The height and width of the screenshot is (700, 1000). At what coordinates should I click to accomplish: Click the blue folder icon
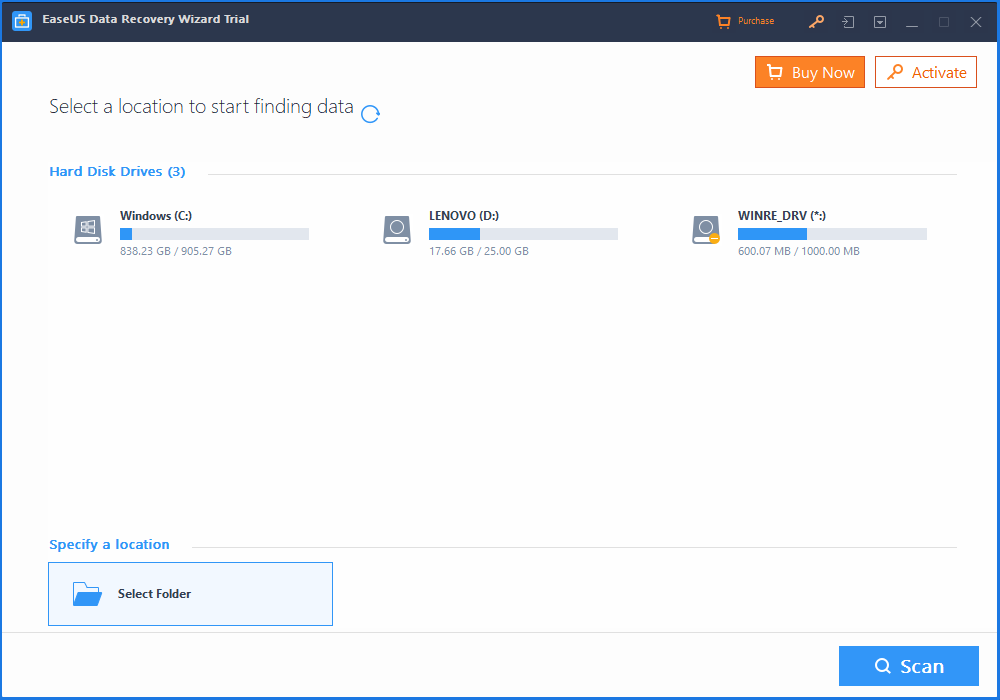point(87,594)
